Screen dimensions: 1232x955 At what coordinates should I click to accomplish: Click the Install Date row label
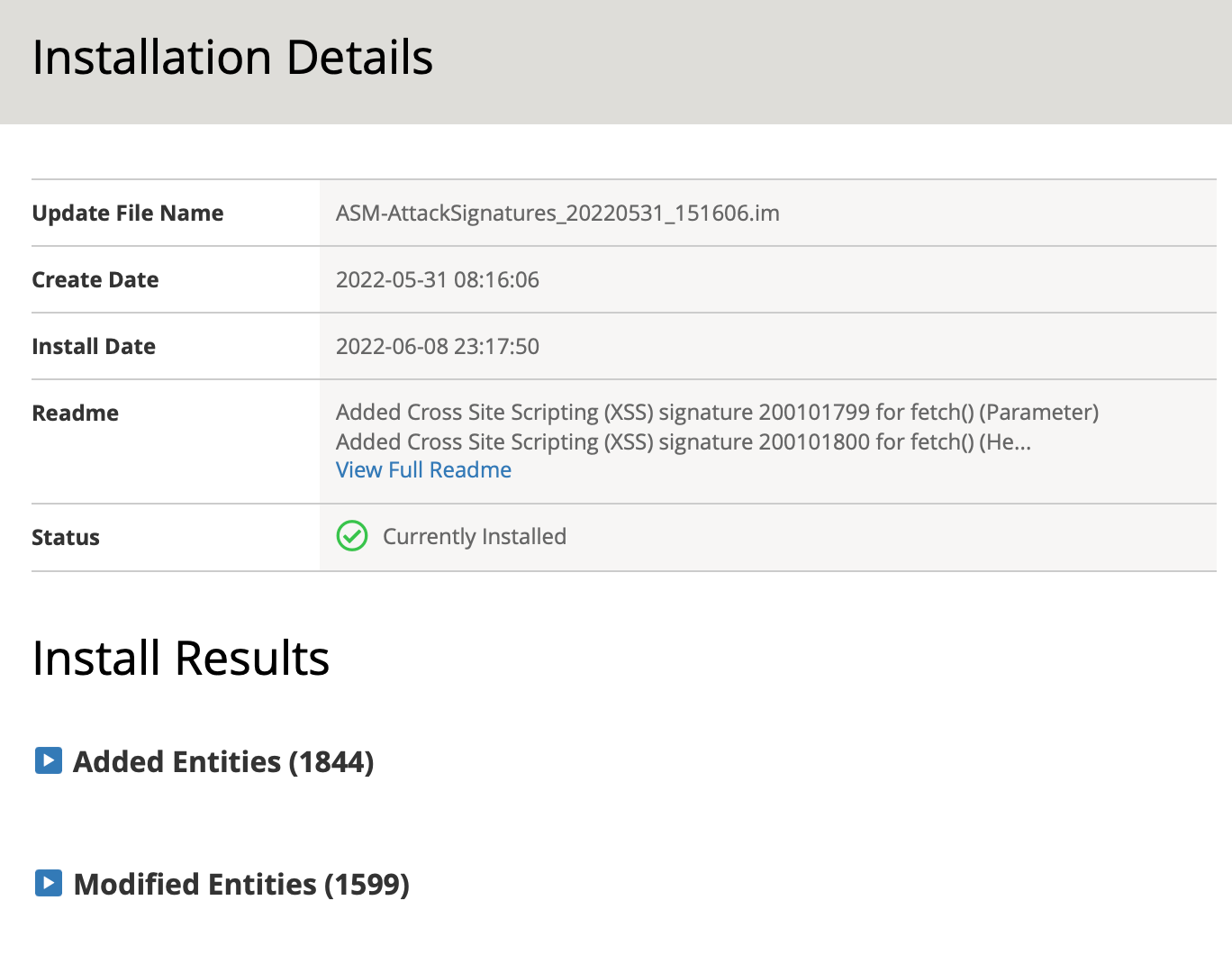pyautogui.click(x=94, y=347)
